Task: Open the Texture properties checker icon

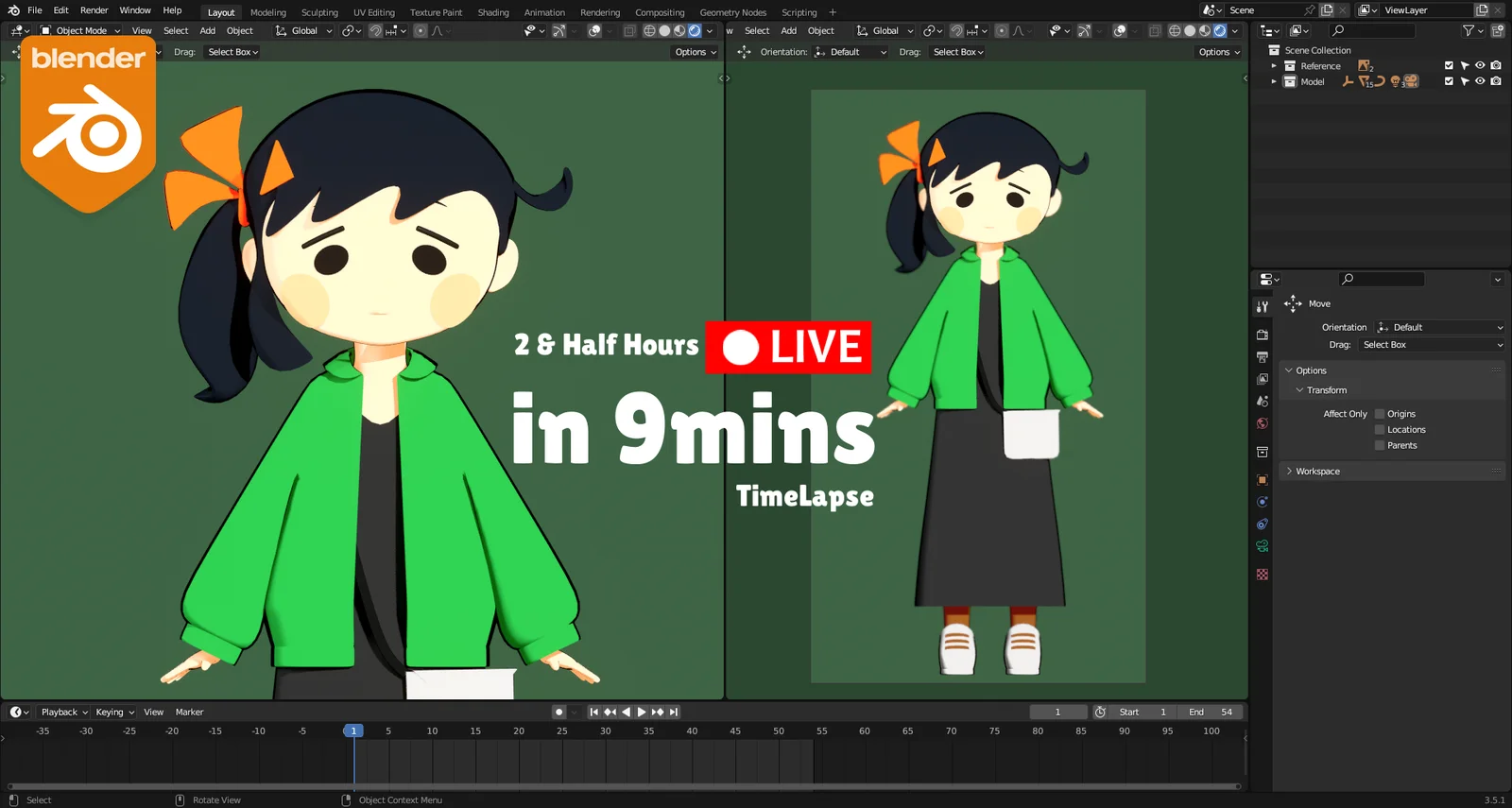Action: point(1263,575)
